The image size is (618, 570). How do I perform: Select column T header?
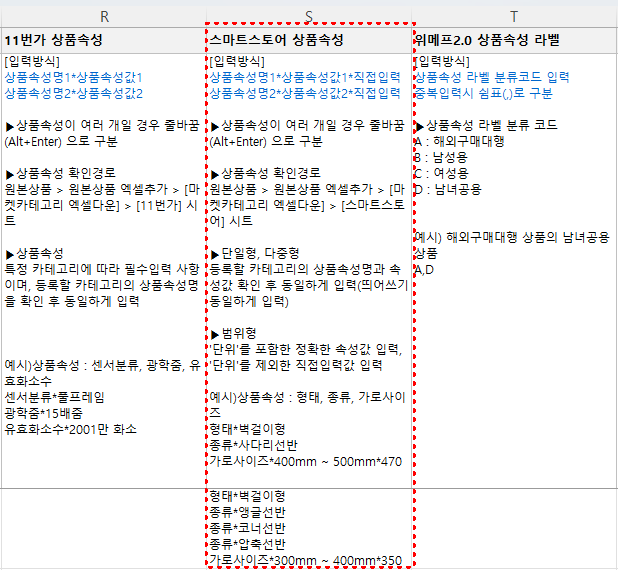click(514, 17)
